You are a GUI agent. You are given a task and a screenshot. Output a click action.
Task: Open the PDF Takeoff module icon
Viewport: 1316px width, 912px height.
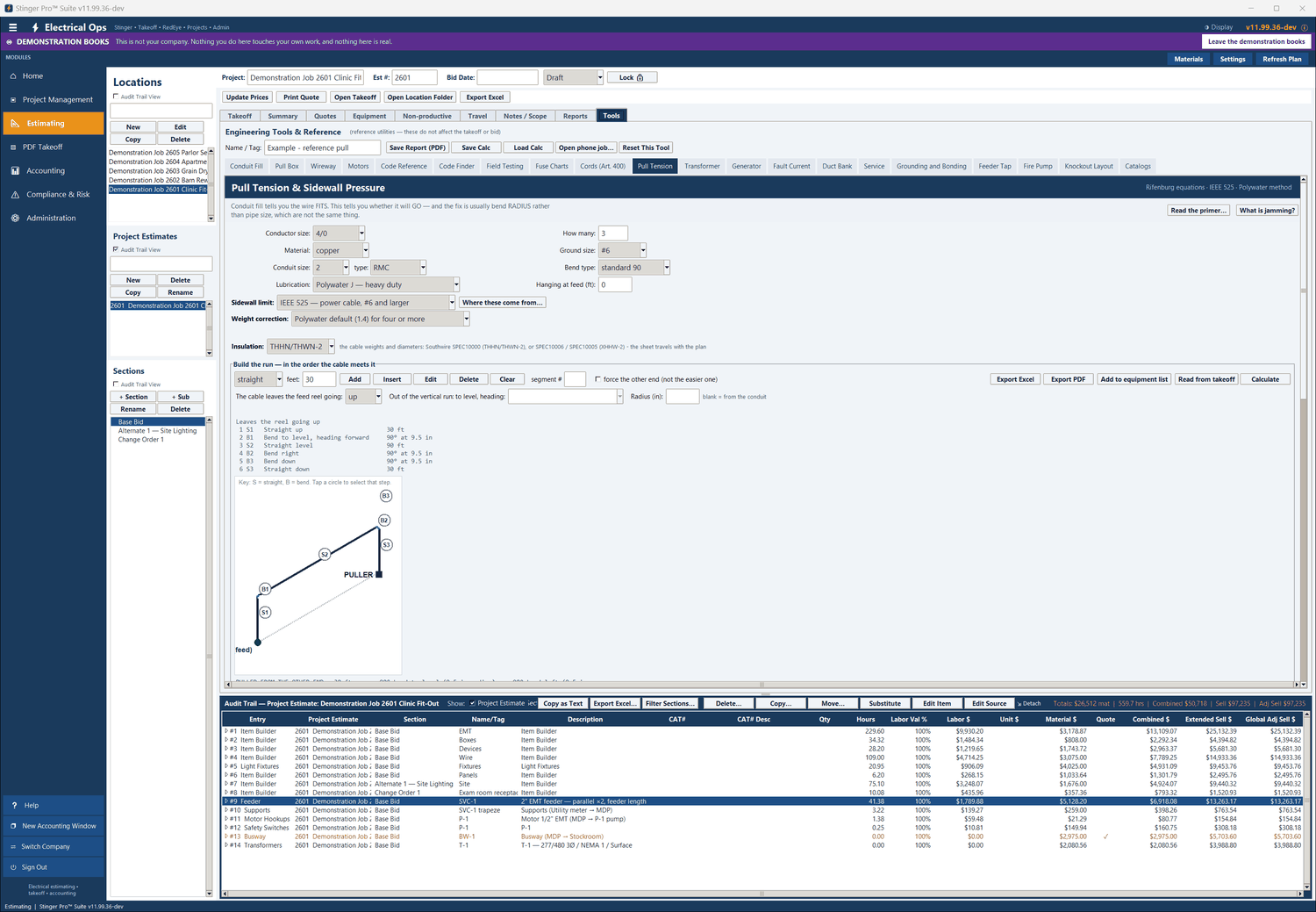14,147
